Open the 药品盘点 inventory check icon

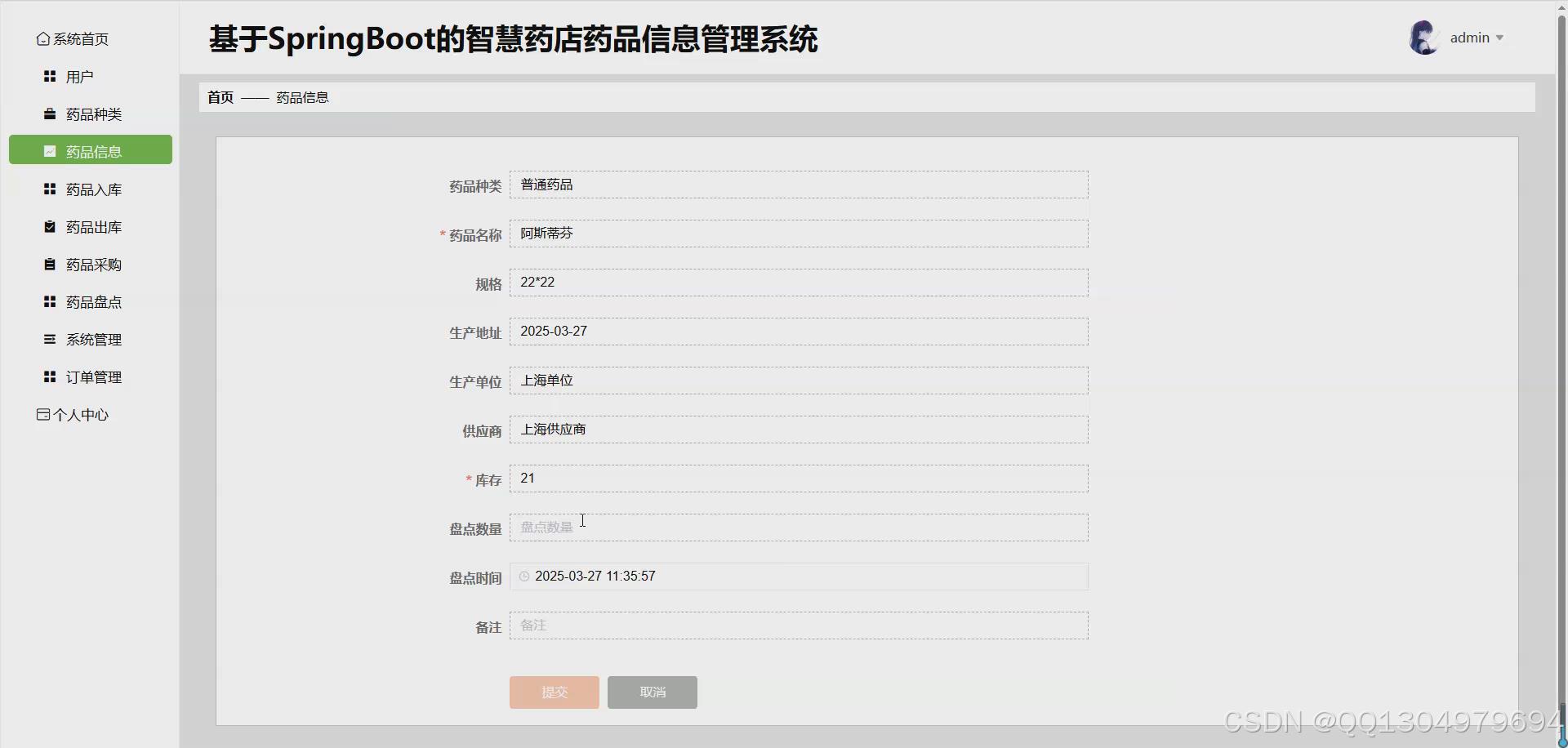pyautogui.click(x=48, y=301)
